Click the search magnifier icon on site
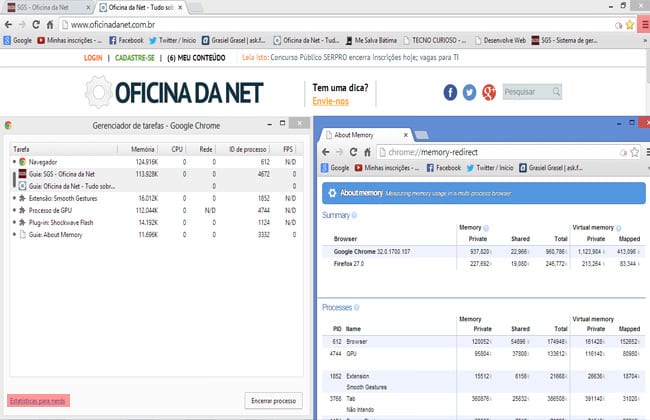This screenshot has width=650, height=420. click(x=556, y=91)
